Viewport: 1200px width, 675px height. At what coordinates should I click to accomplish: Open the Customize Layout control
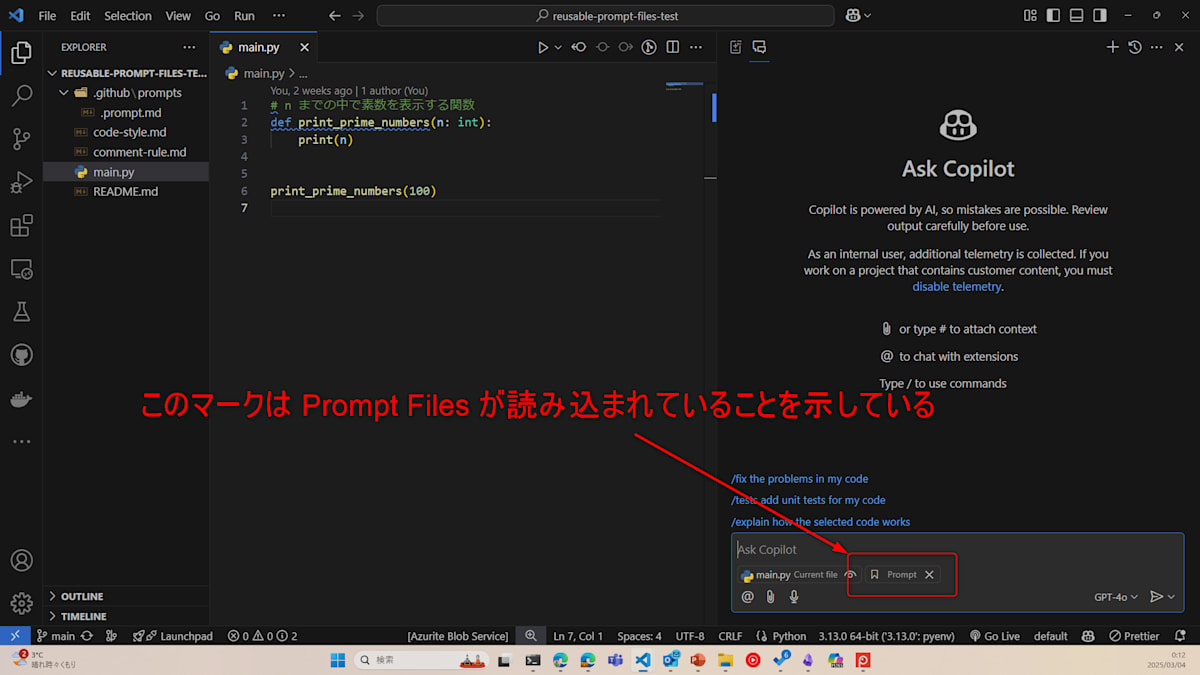[1031, 16]
